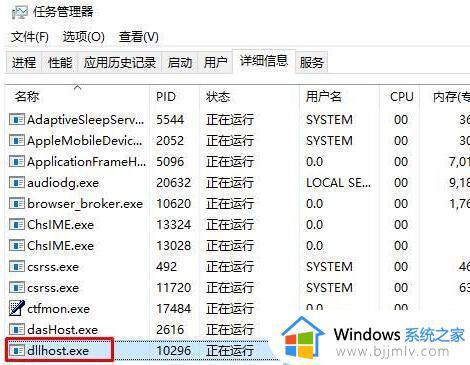Sort by the 状态 column header
The width and height of the screenshot is (470, 365).
coord(250,97)
